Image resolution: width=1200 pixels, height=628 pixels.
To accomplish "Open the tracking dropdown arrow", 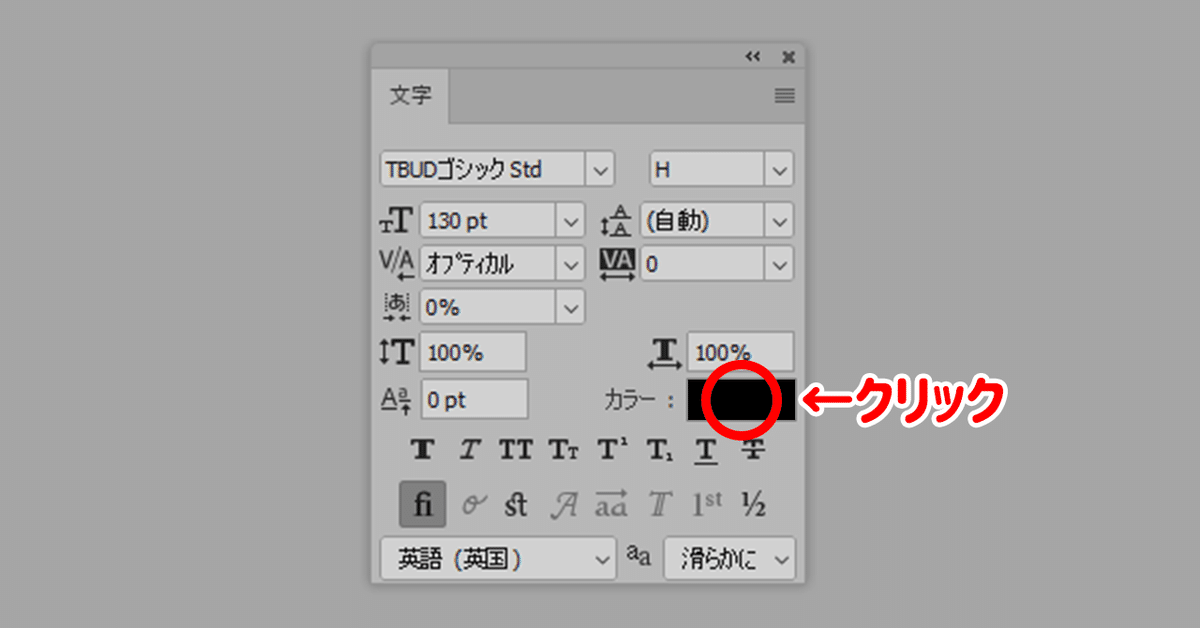I will [x=780, y=264].
